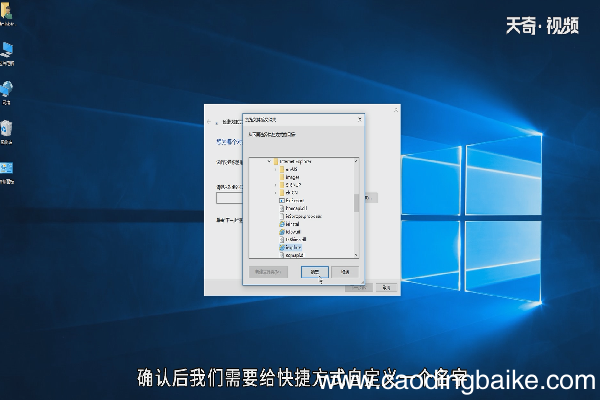The image size is (600, 400).
Task: Expand the SIGNUP folder node
Action: click(275, 185)
